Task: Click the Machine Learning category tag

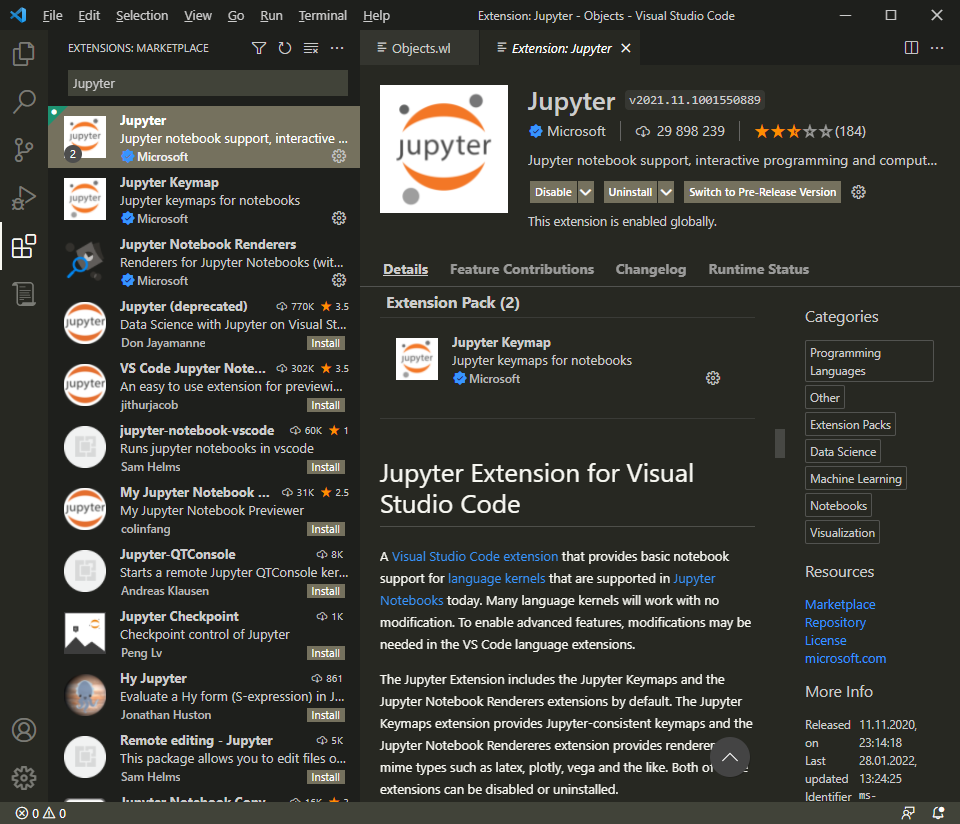Action: (855, 478)
